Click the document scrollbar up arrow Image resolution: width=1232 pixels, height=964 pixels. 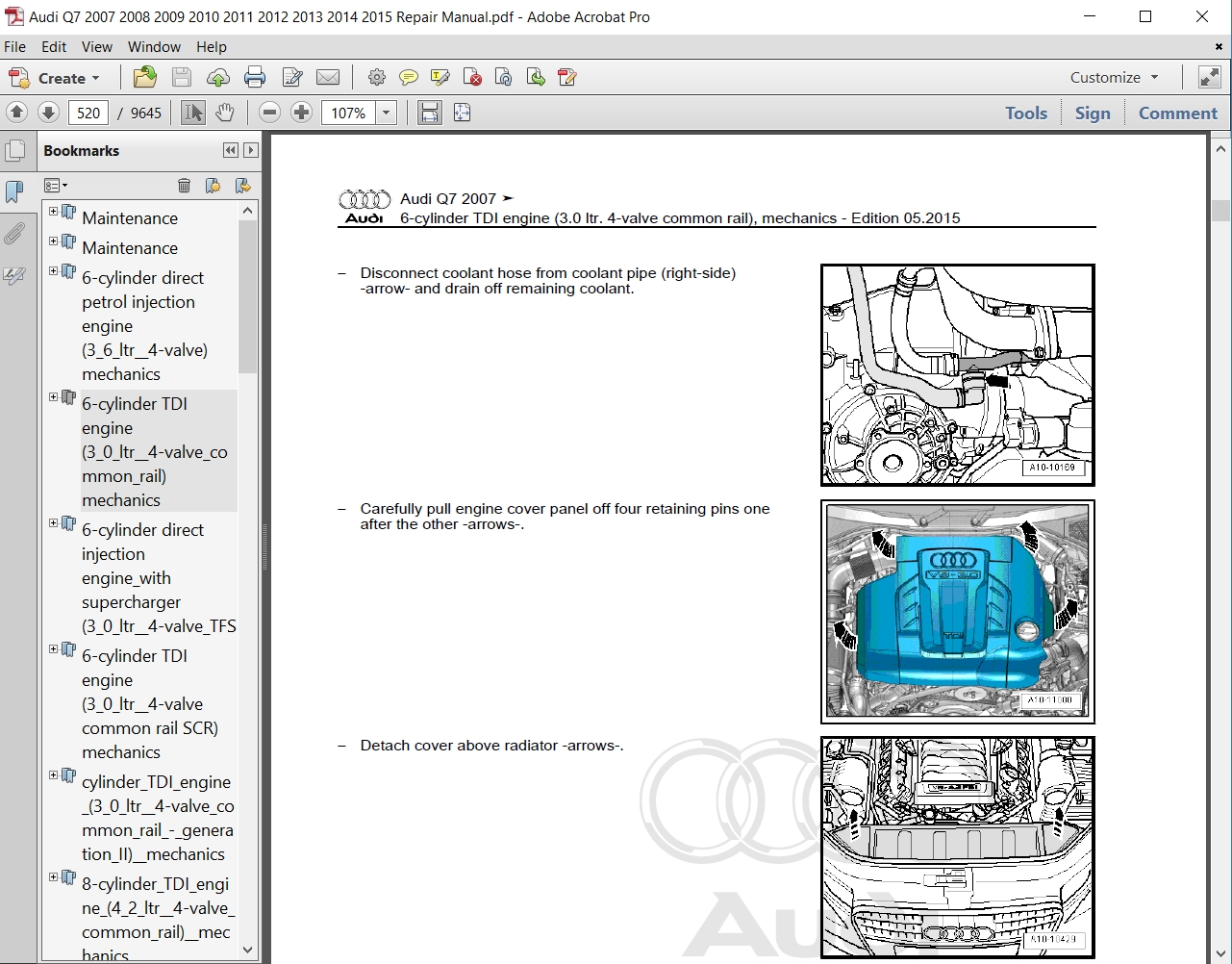point(1220,149)
